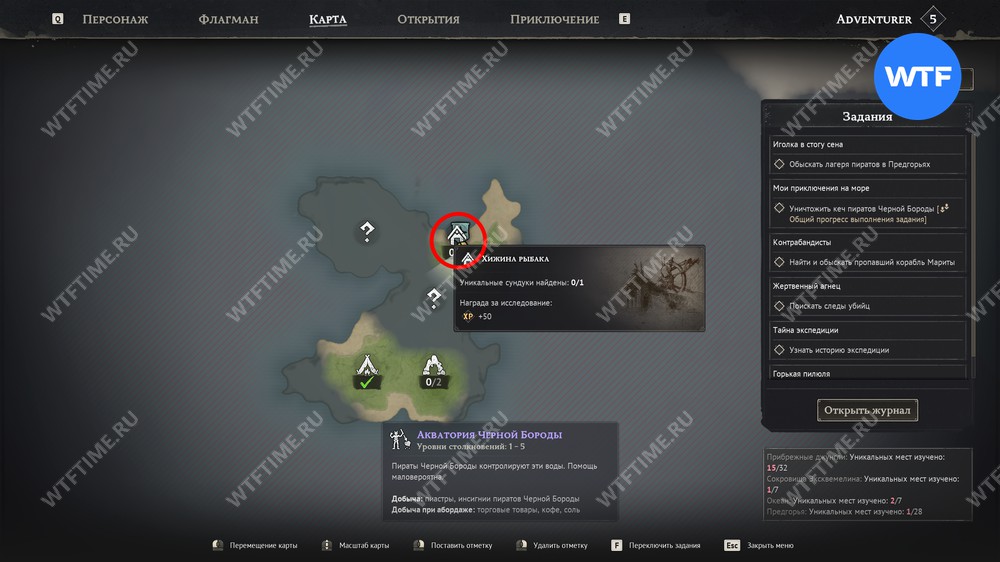Click the F Переключить задания hint
This screenshot has height=562, width=1000.
[x=656, y=545]
